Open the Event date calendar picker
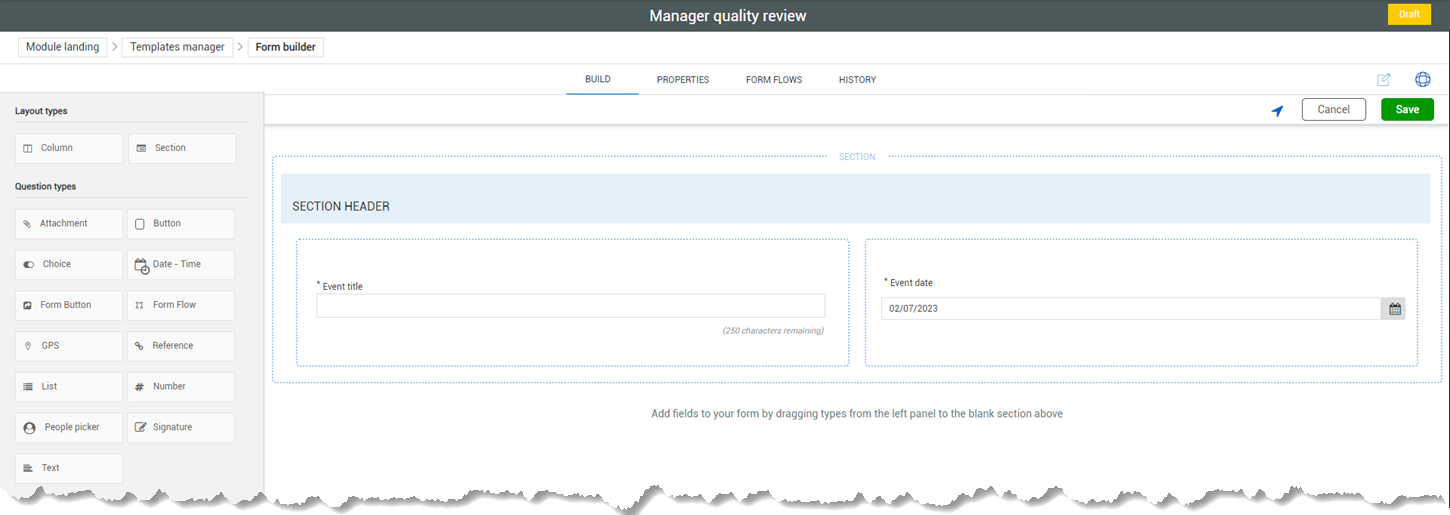 pyautogui.click(x=1394, y=309)
